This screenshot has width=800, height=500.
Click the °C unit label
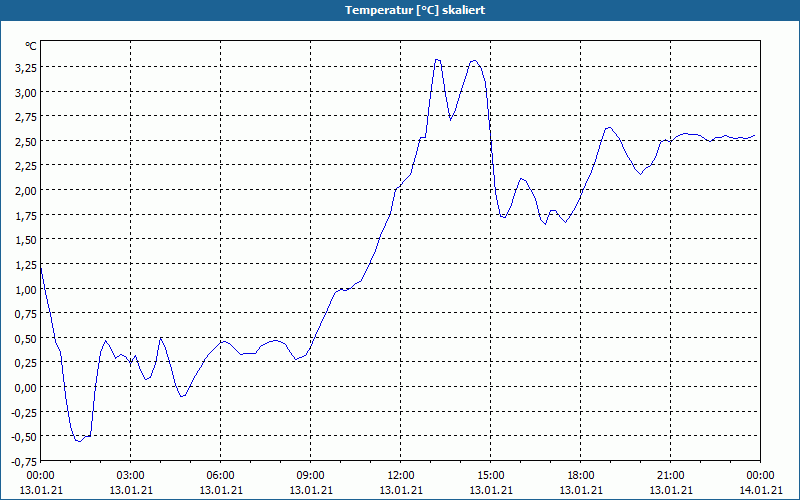pyautogui.click(x=31, y=46)
